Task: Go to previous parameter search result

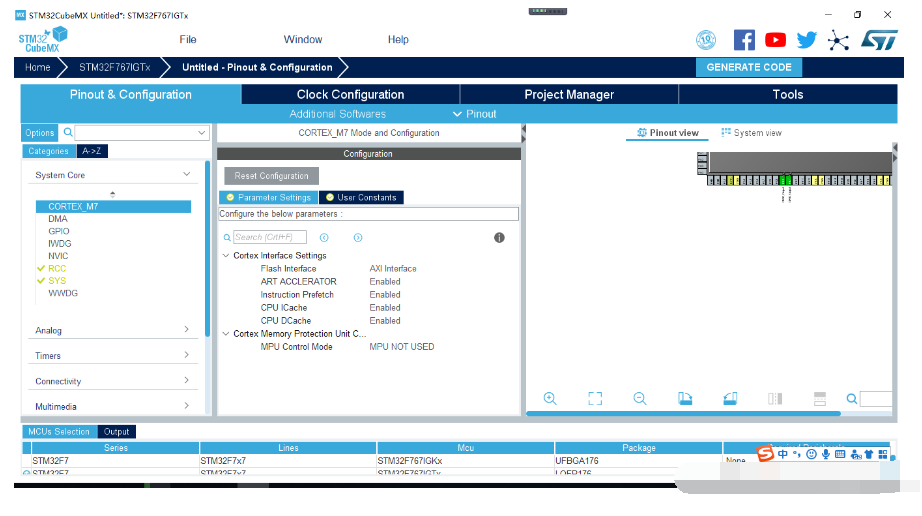Action: pyautogui.click(x=324, y=237)
